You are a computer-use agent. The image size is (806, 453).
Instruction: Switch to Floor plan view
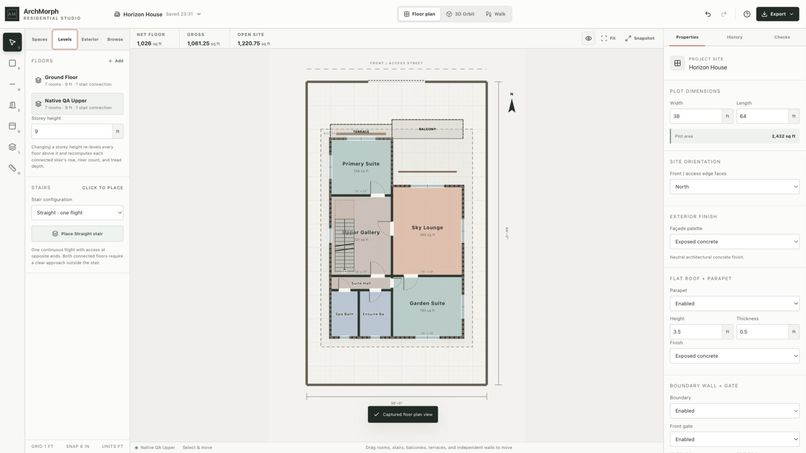(x=419, y=14)
